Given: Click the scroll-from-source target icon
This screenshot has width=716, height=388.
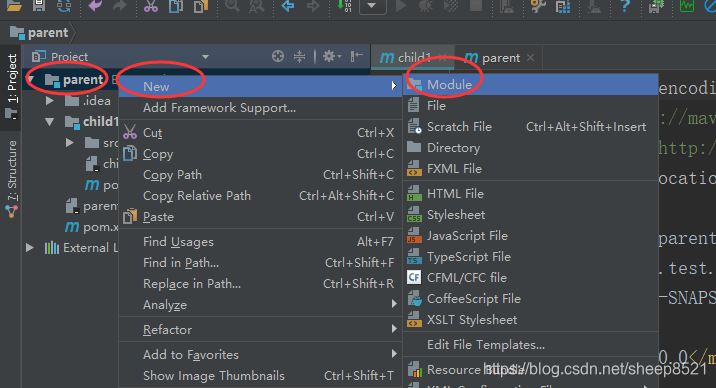Looking at the screenshot, I should pos(278,56).
